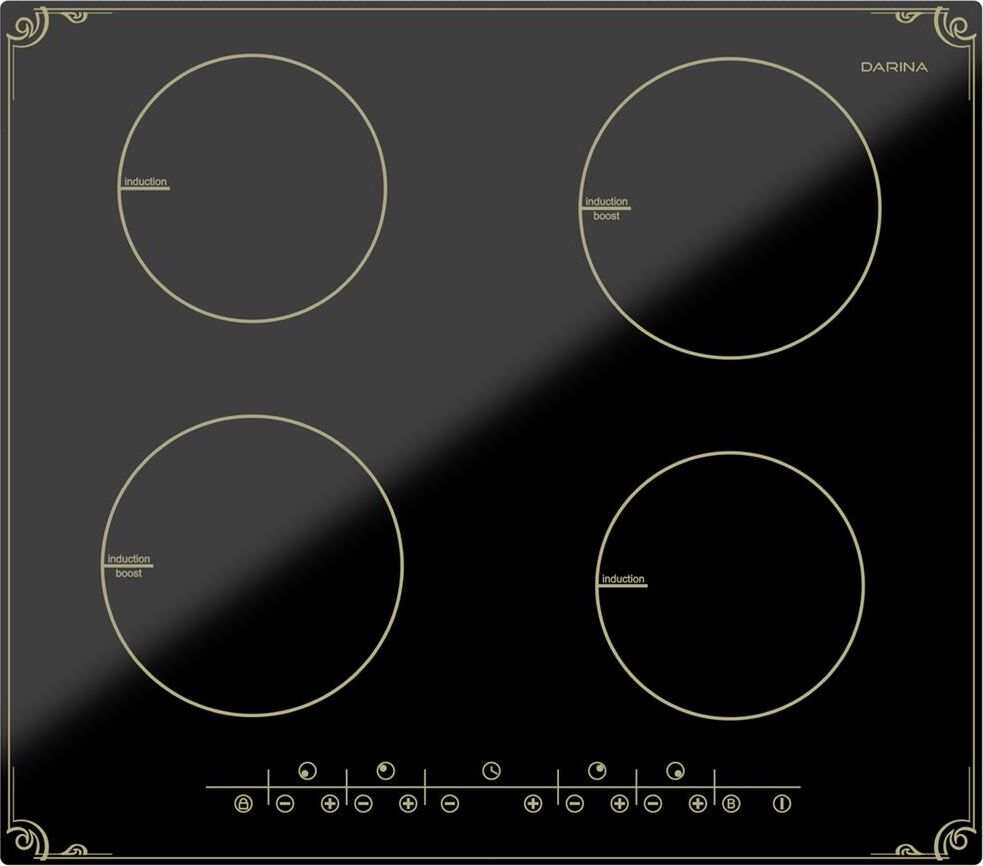
Task: Click the top-right induction boost burner label
Action: click(606, 208)
